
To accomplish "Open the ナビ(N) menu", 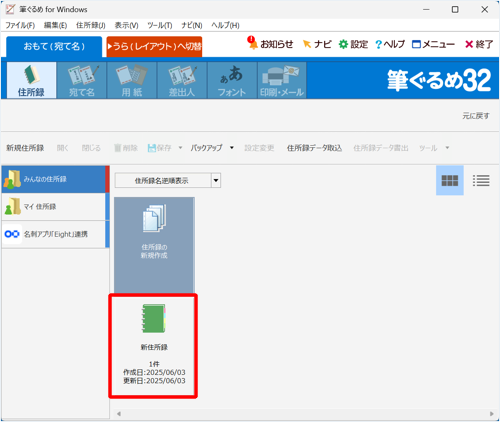I will [x=192, y=25].
